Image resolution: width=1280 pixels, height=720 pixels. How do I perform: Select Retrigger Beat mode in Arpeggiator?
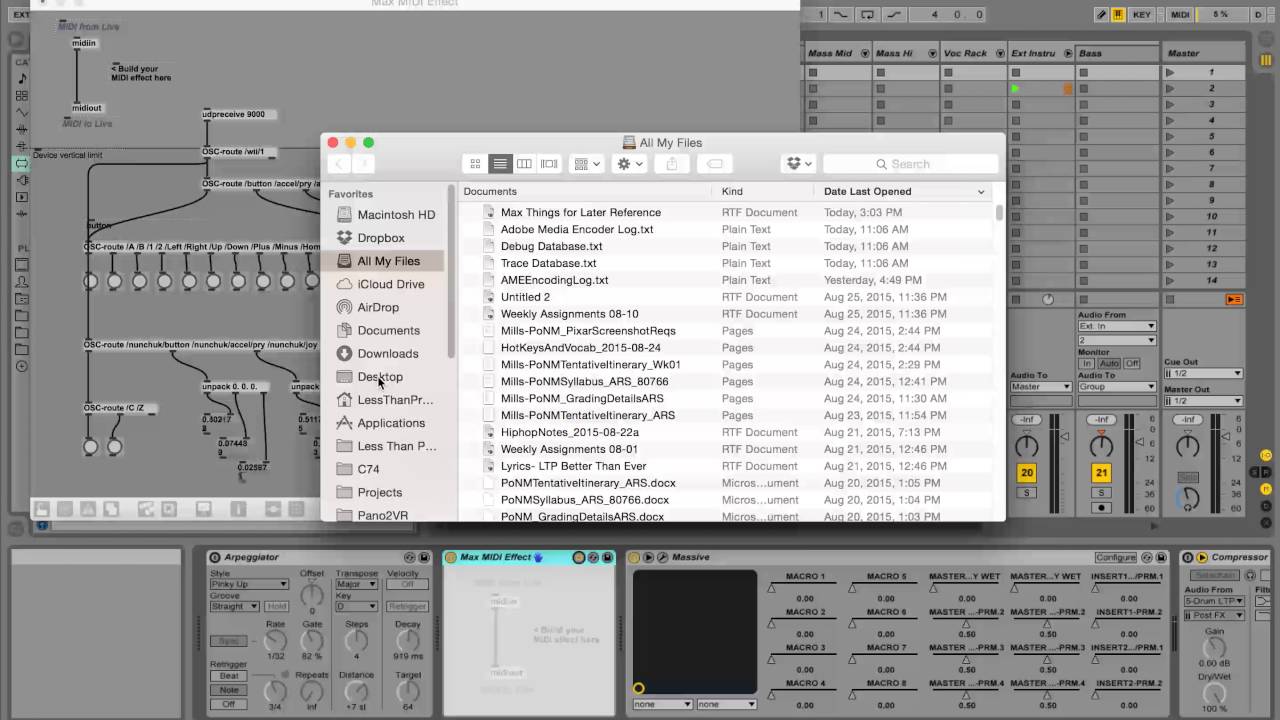tap(229, 676)
